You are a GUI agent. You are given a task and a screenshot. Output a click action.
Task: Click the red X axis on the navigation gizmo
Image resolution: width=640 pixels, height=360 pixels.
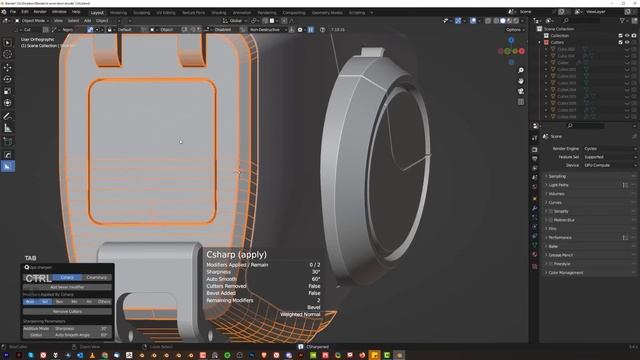click(x=522, y=51)
